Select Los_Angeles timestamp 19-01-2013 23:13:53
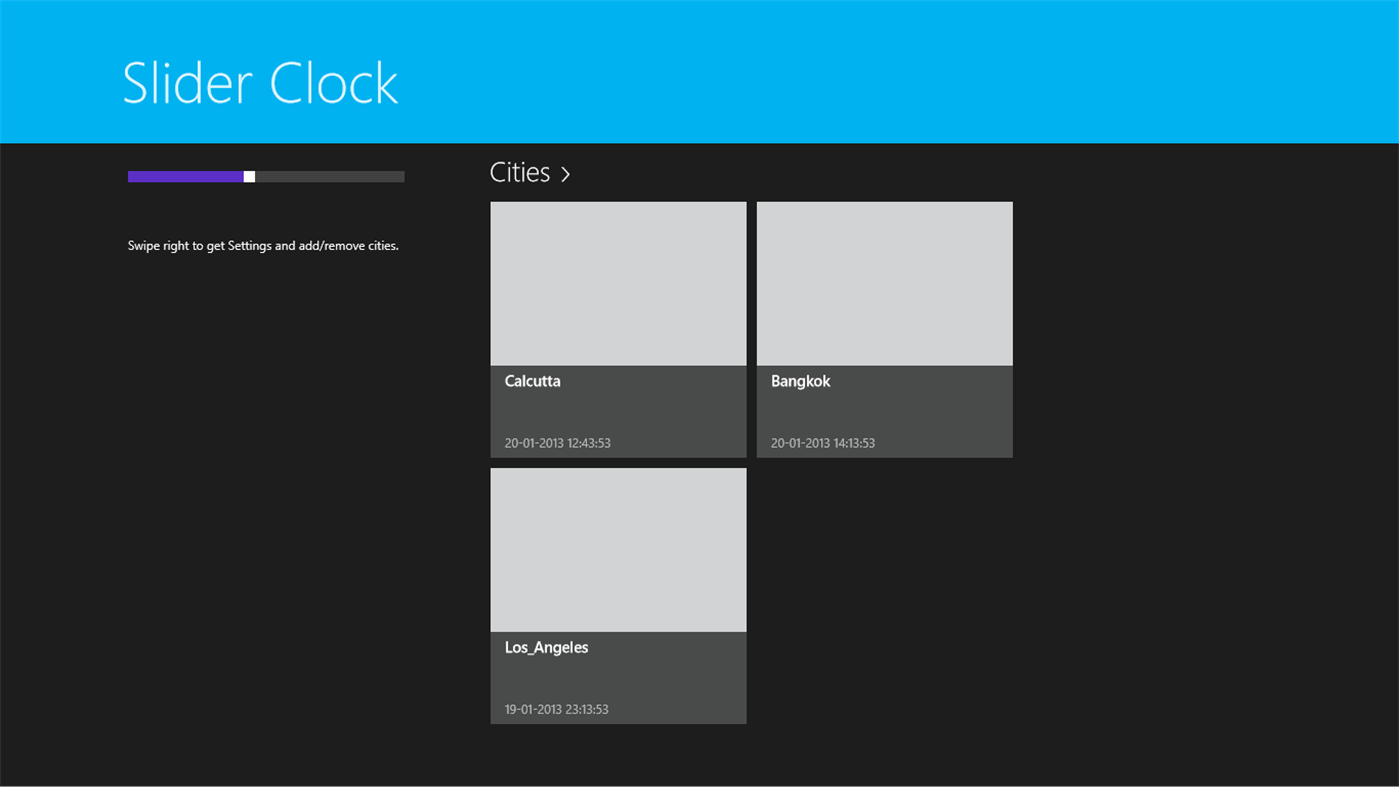1399x787 pixels. click(556, 709)
